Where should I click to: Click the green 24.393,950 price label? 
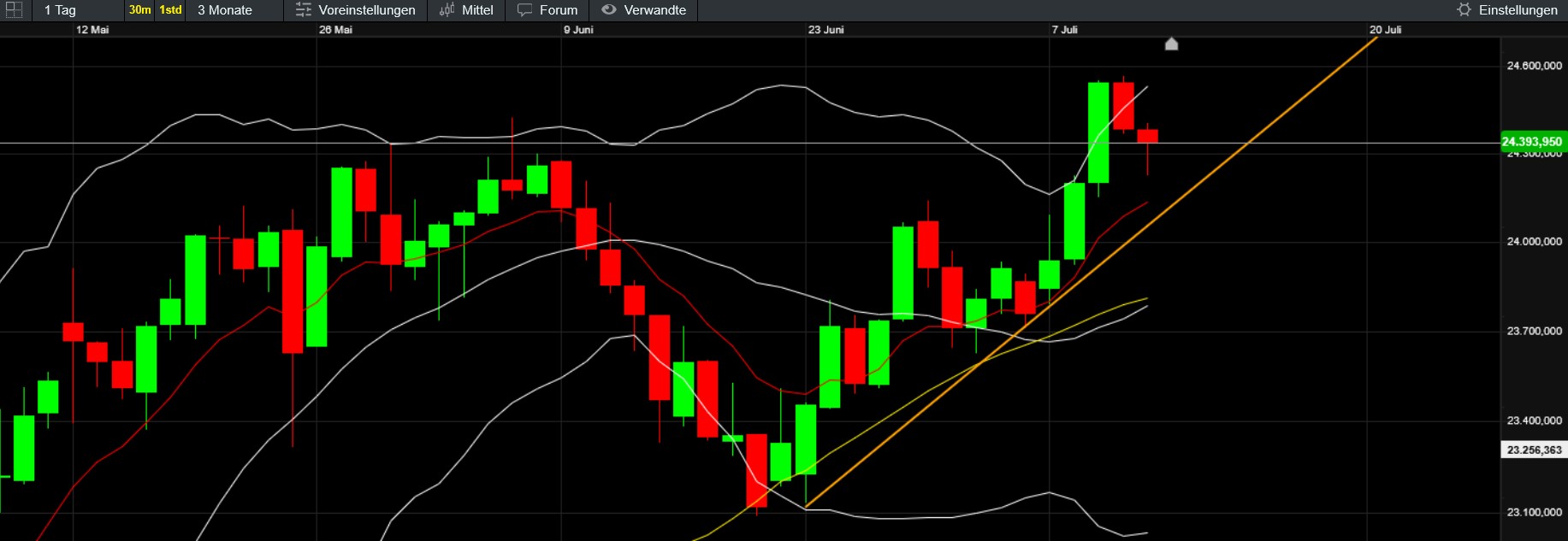tap(1534, 142)
